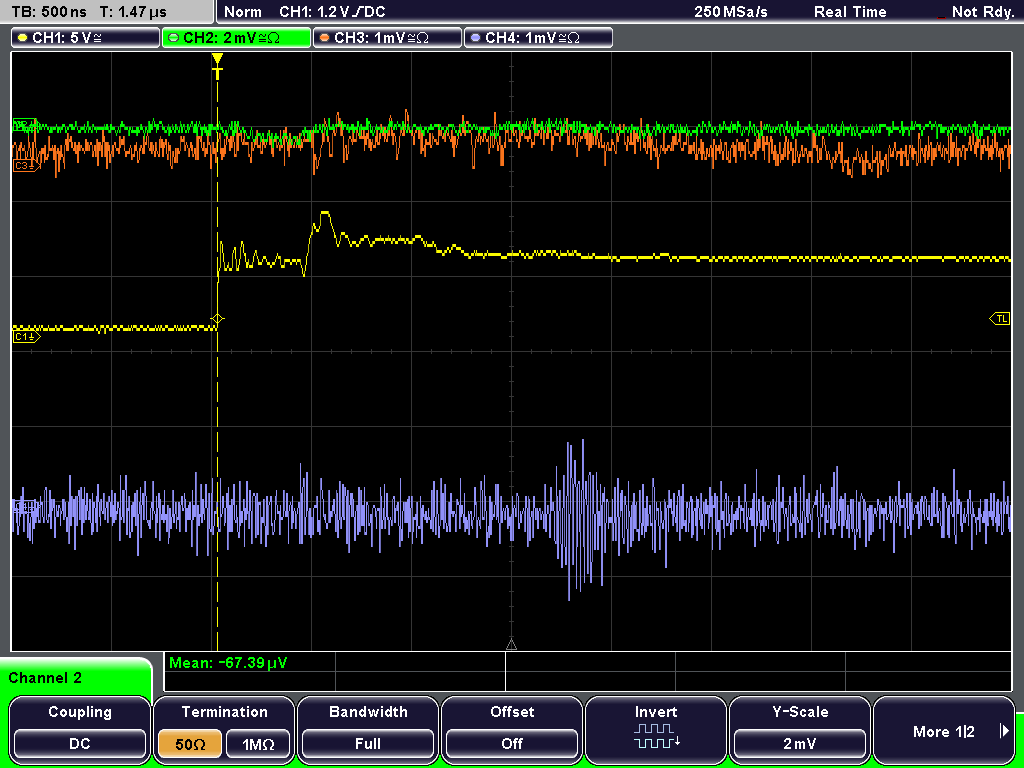Screen dimensions: 1024x768
Task: Toggle the Invert waveform button
Action: pos(656,729)
